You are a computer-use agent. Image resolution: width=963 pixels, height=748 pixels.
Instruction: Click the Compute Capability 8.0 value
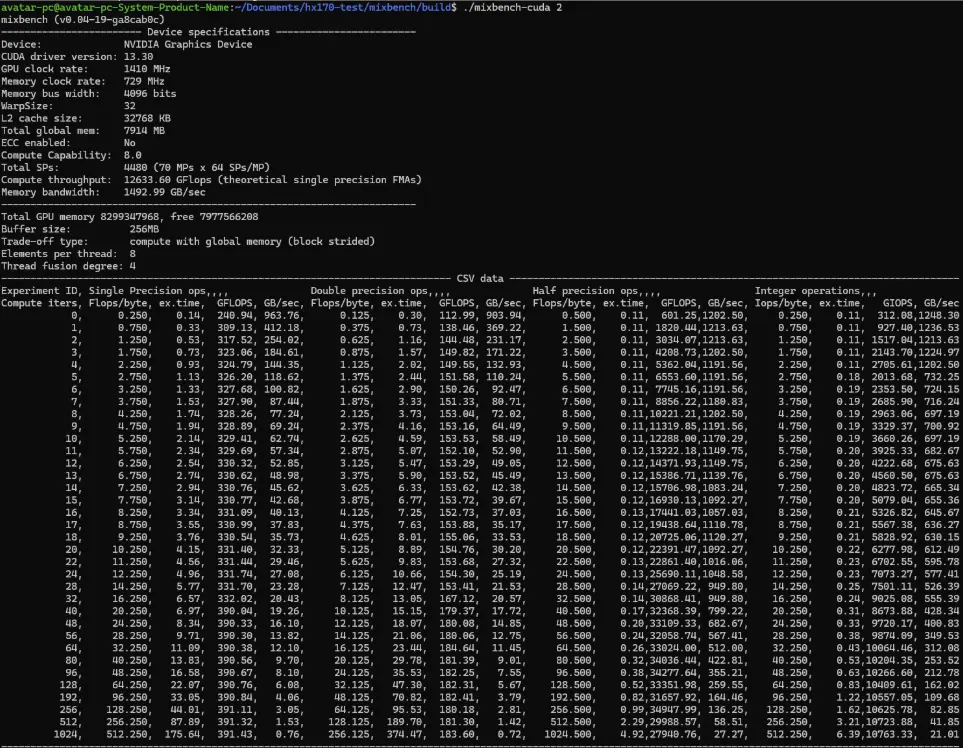133,155
